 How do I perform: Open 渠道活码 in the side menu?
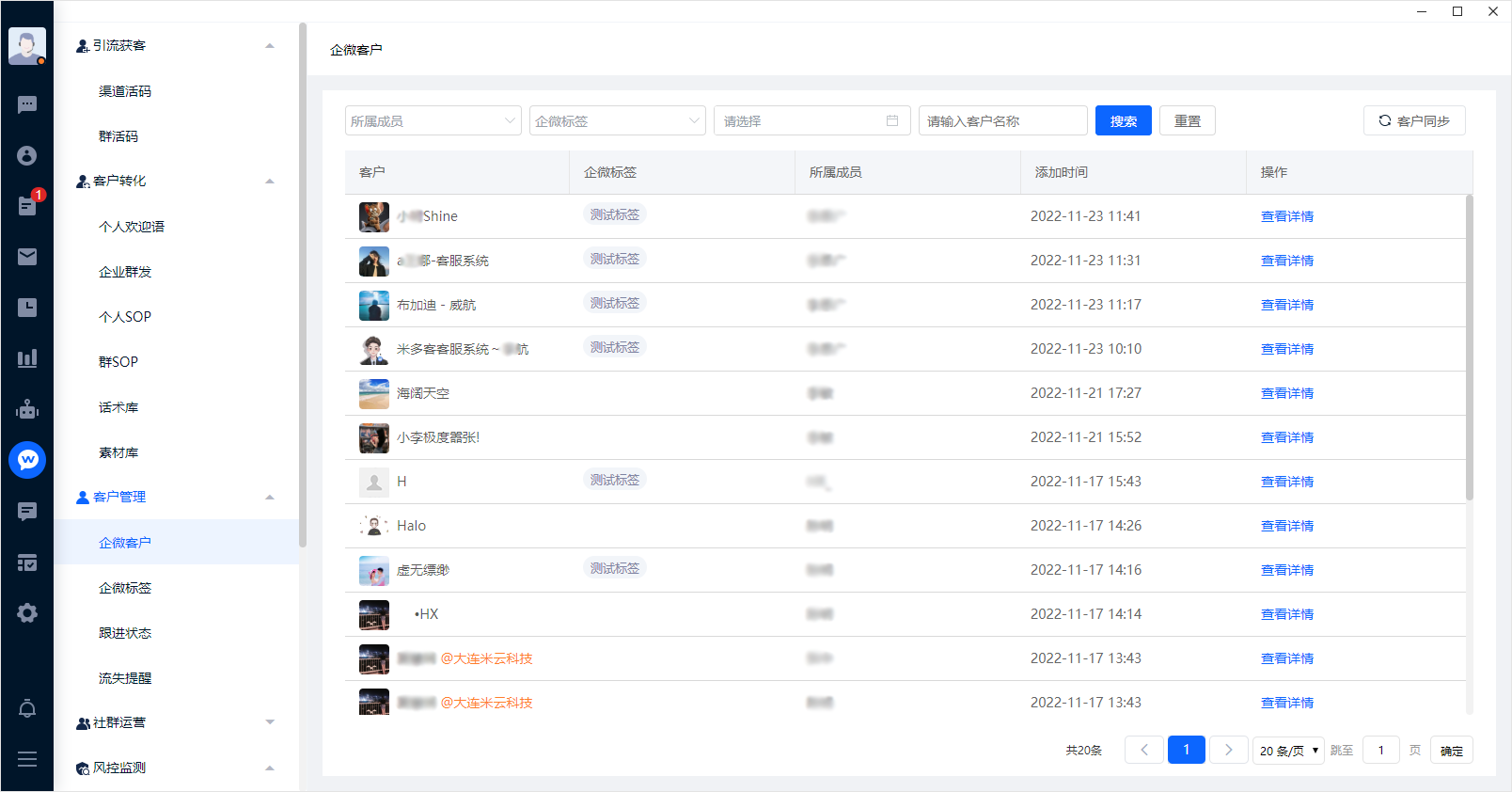pyautogui.click(x=125, y=91)
